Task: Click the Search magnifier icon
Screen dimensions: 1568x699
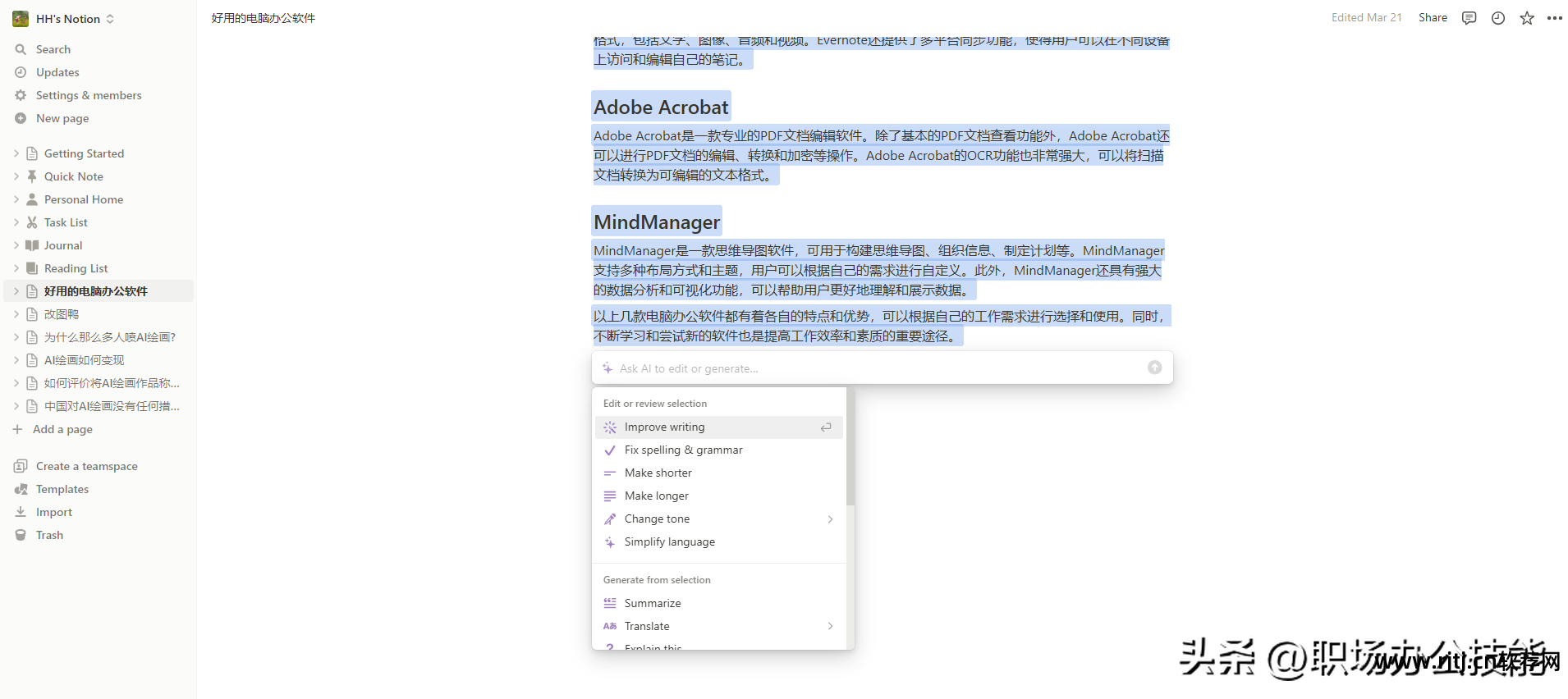Action: [21, 49]
